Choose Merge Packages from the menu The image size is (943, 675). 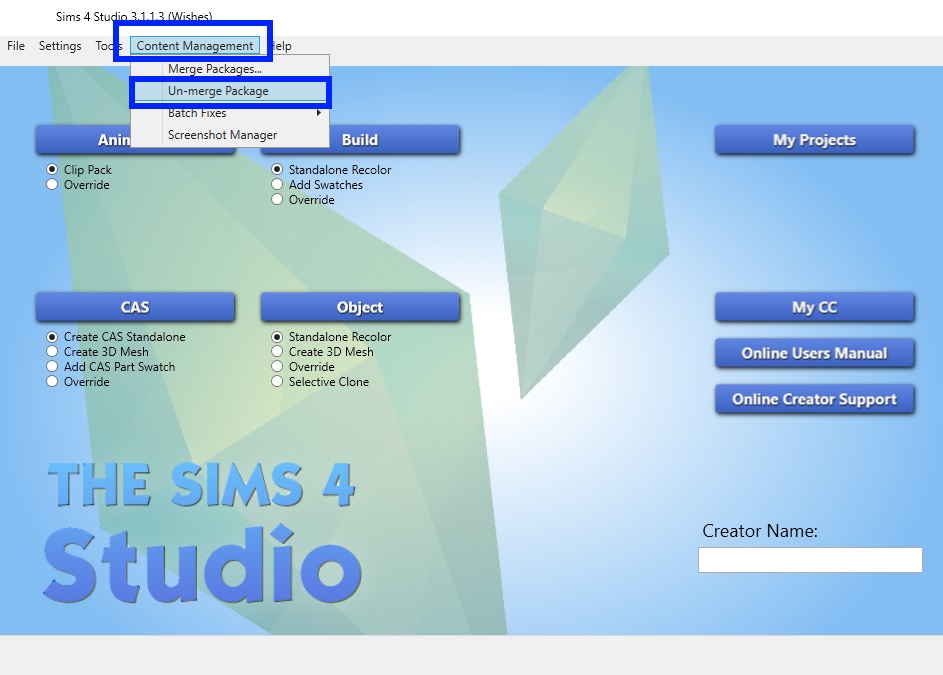point(215,69)
